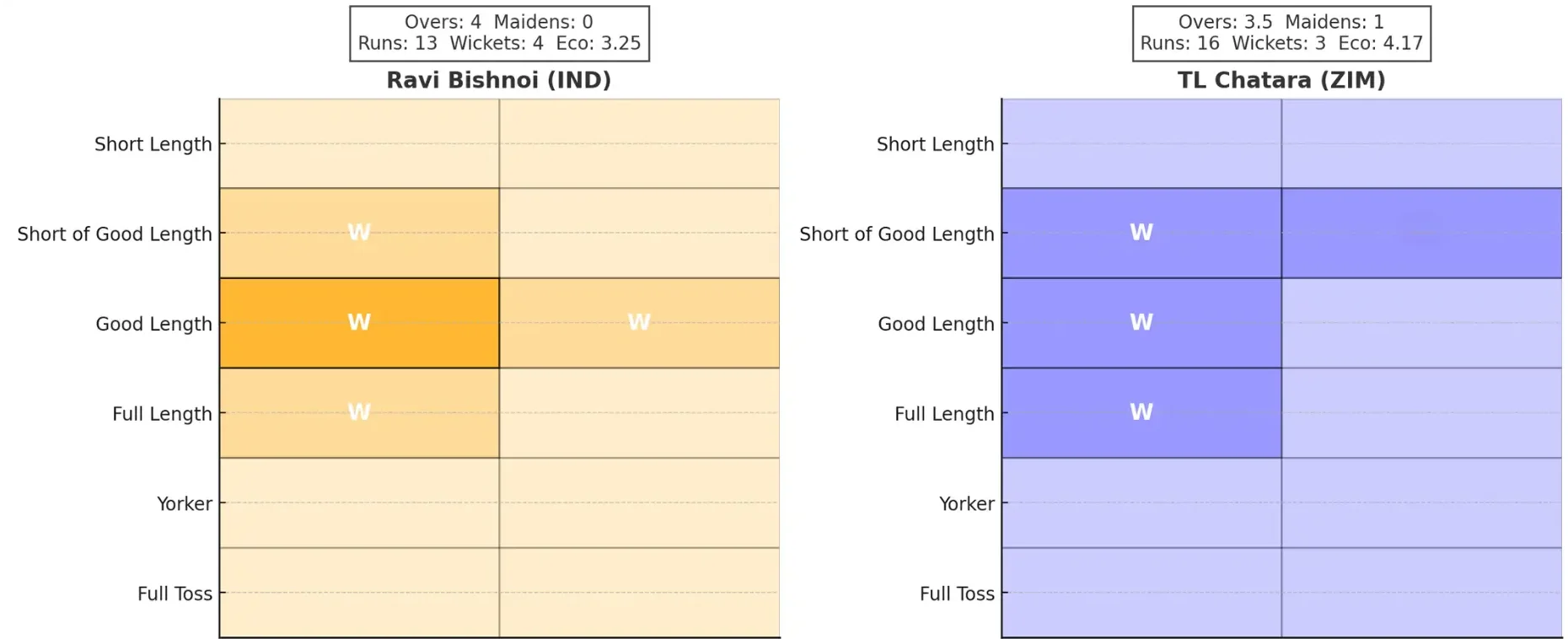
Task: Click Chatara's bowling stats box showing Eco 4.17
Action: point(1281,33)
